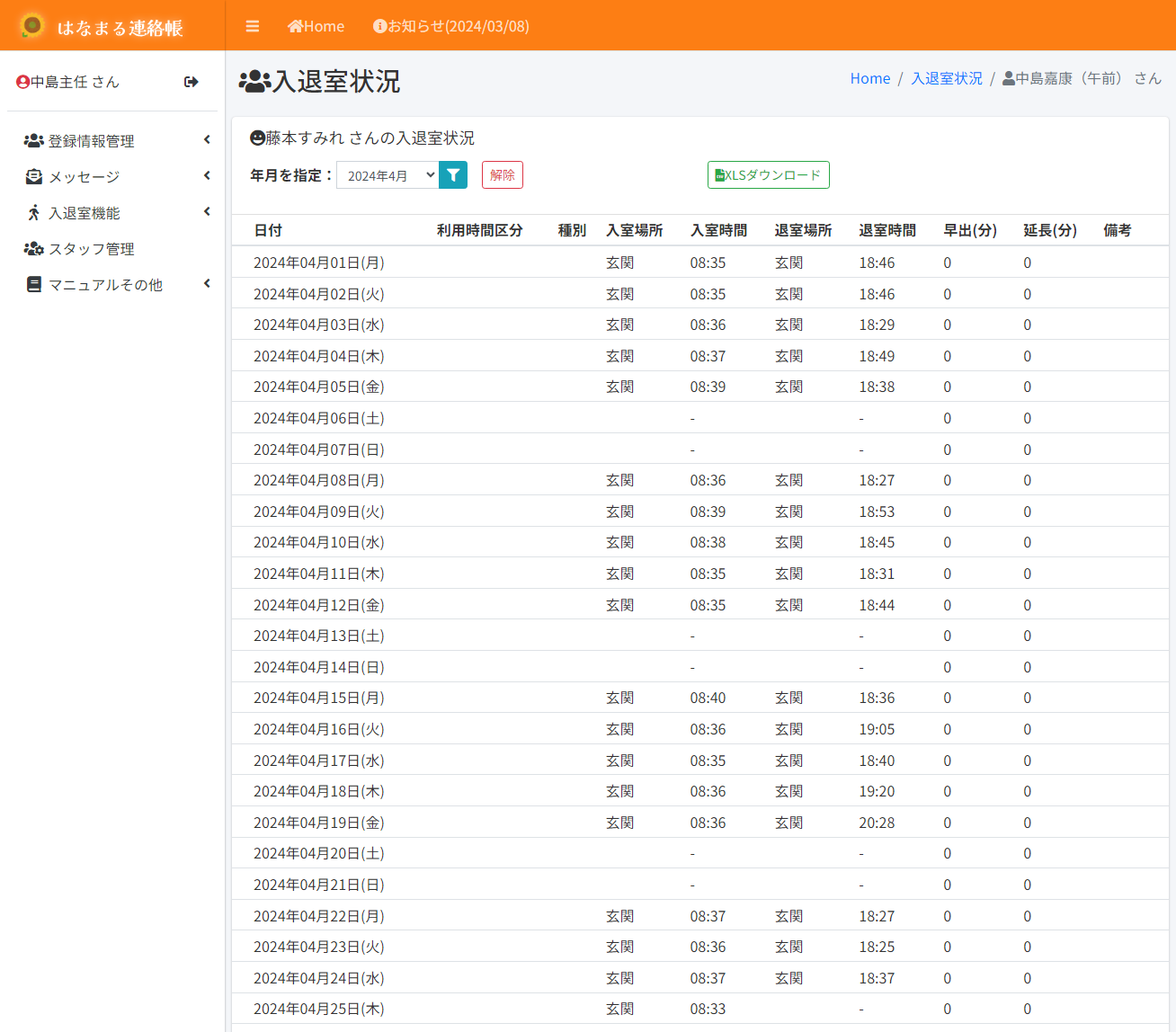Open スタッフ管理 in sidebar
The width and height of the screenshot is (1176, 1032).
point(92,249)
